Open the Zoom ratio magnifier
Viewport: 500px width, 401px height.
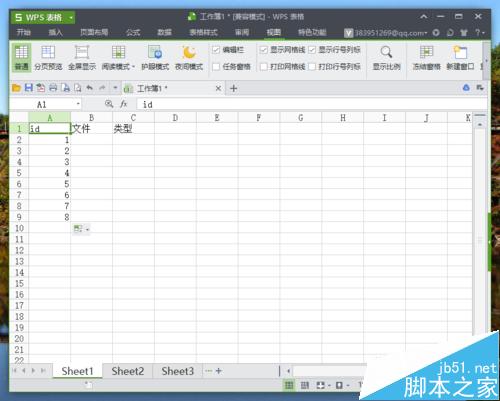[x=386, y=52]
